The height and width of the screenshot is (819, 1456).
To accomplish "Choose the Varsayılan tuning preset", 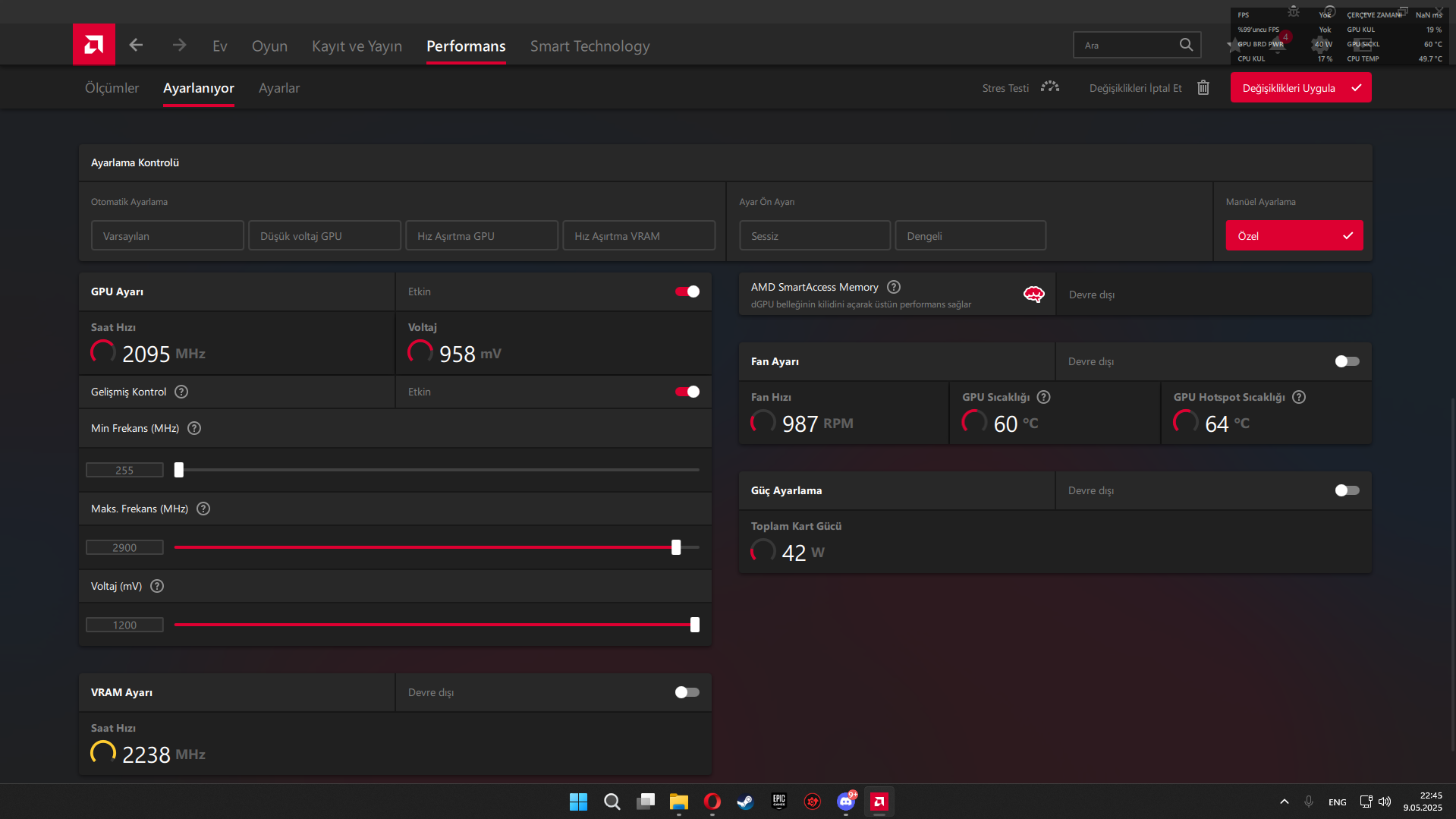I will 168,236.
